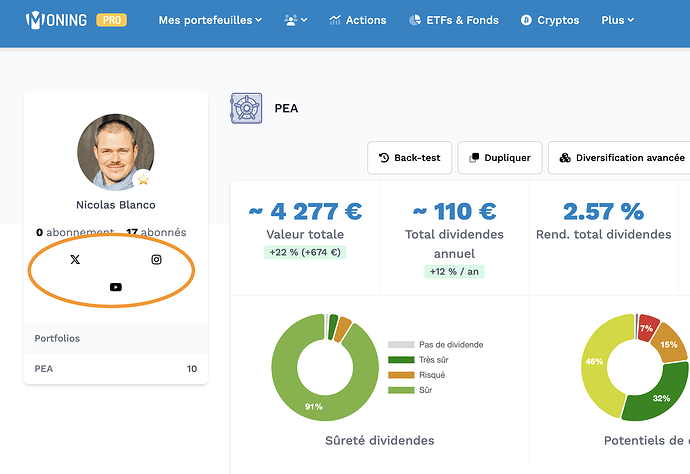Toggle 'Pas de dividende' legend entry

click(435, 345)
